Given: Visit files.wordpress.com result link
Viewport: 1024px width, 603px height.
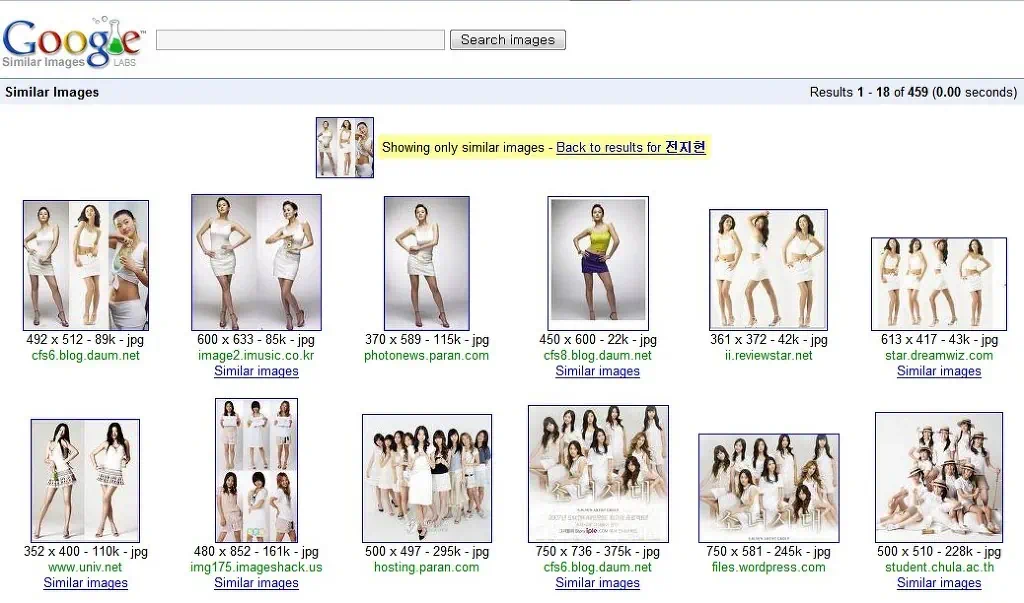Looking at the screenshot, I should click(x=768, y=565).
